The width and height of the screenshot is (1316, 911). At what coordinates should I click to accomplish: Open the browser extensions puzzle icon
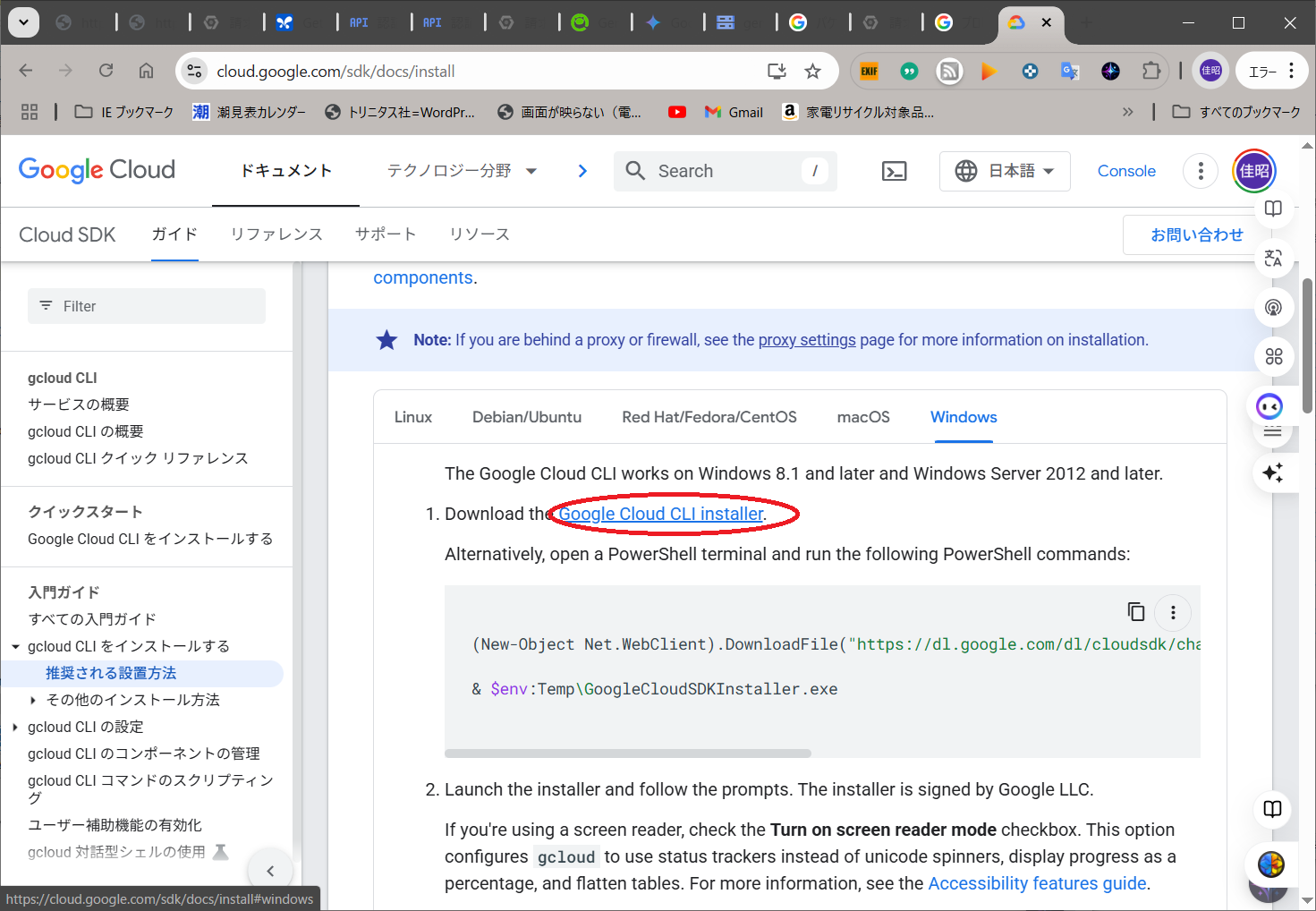point(1150,72)
